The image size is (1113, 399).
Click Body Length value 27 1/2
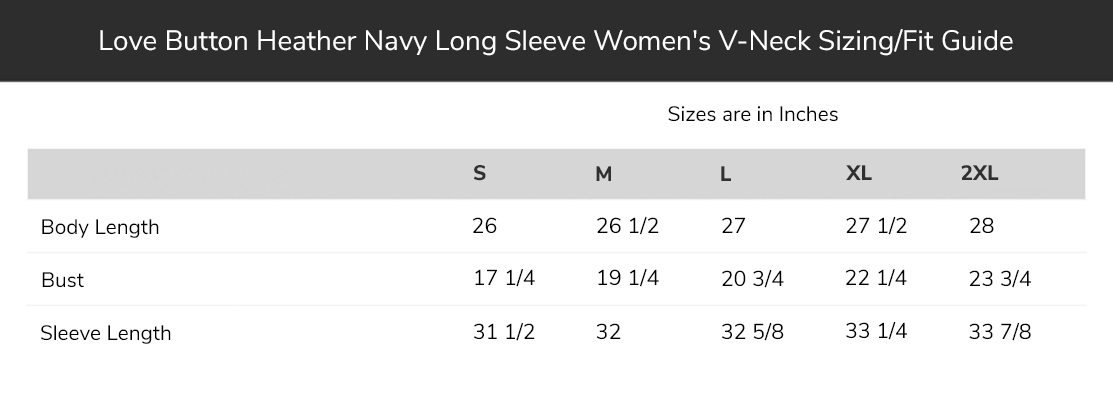tap(876, 226)
